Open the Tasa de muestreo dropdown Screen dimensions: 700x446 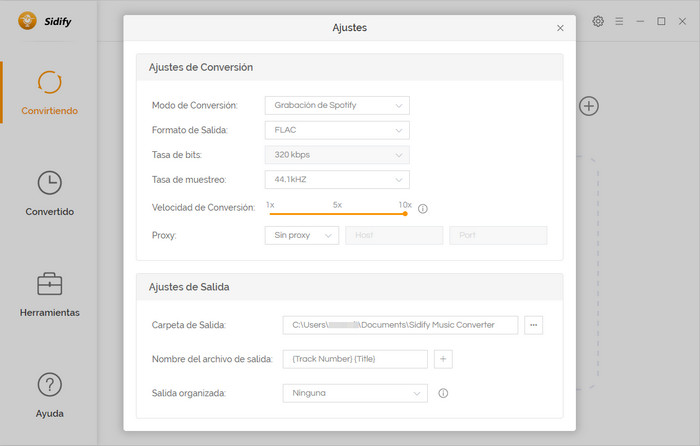coord(337,179)
